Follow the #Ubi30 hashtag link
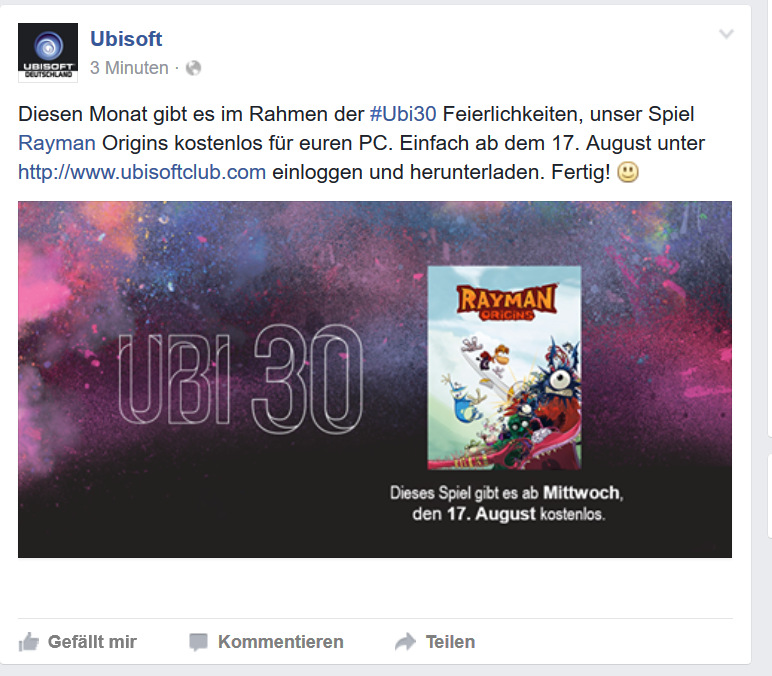Screen dimensions: 772x676 pyautogui.click(x=403, y=114)
